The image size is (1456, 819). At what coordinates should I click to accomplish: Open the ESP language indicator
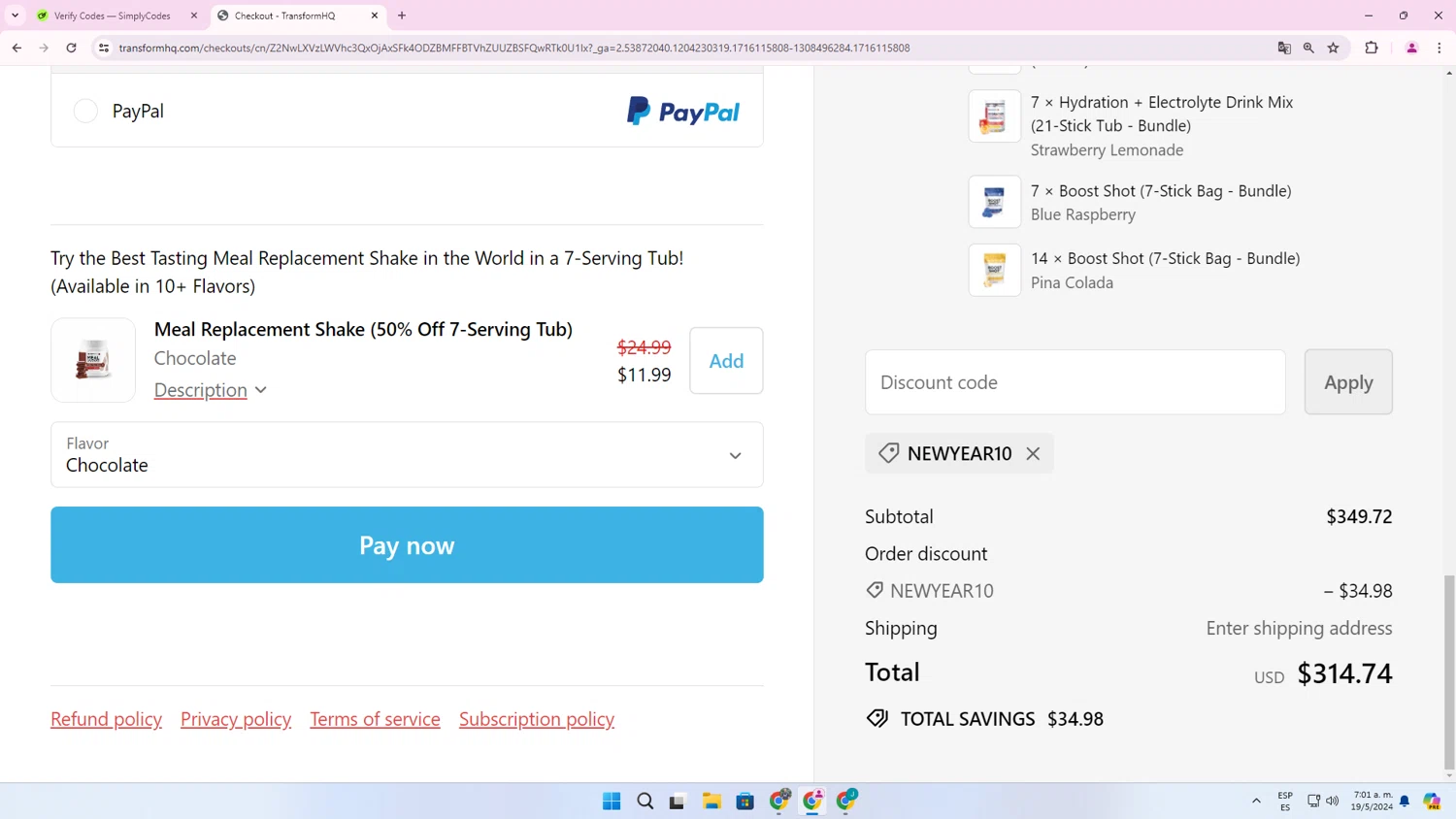point(1285,802)
